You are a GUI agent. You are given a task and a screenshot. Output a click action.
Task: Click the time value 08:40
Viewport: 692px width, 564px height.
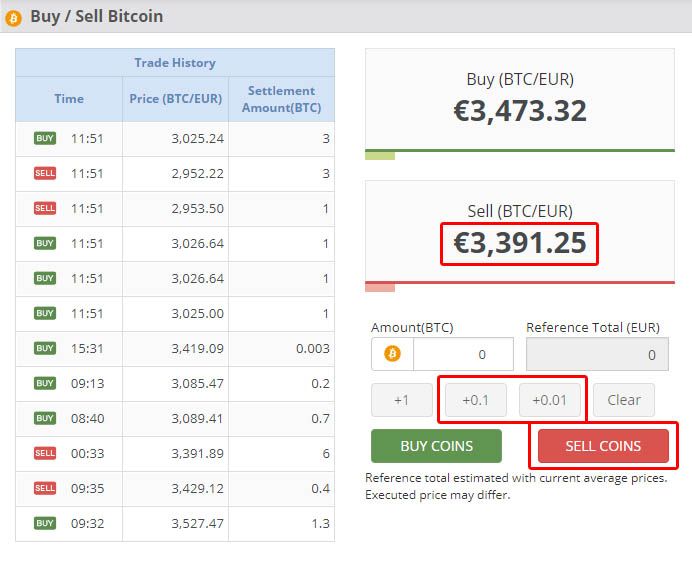[87, 418]
